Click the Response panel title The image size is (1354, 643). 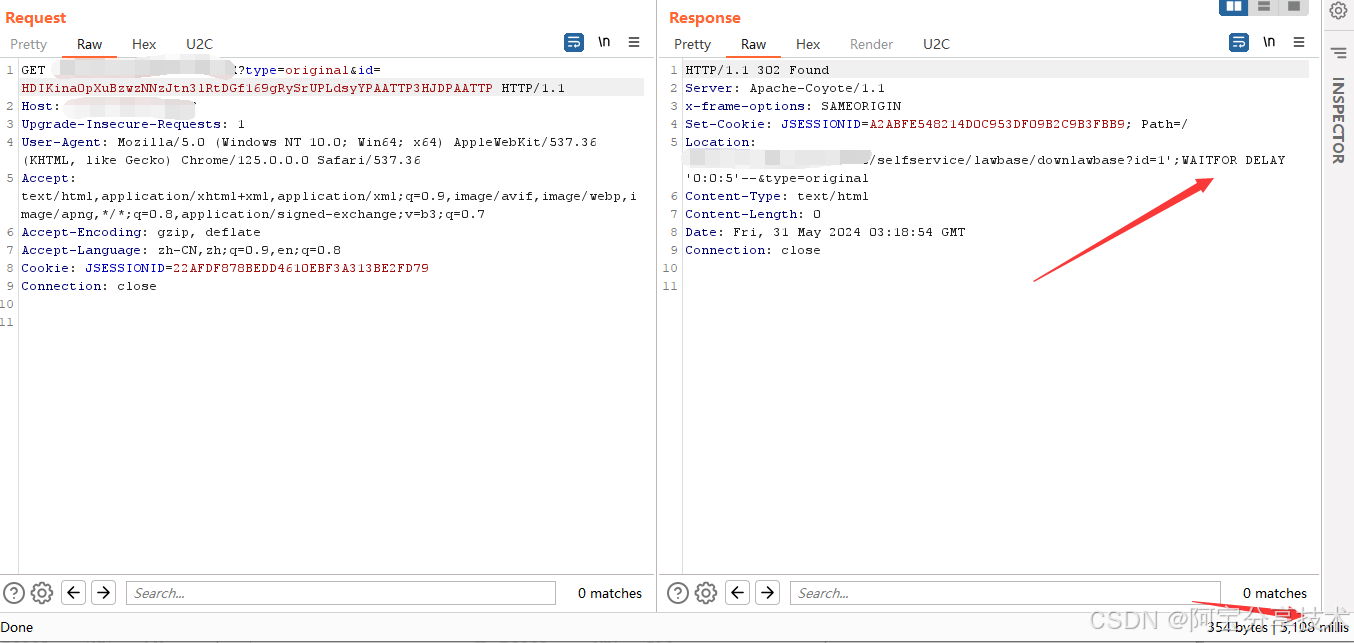[x=705, y=18]
